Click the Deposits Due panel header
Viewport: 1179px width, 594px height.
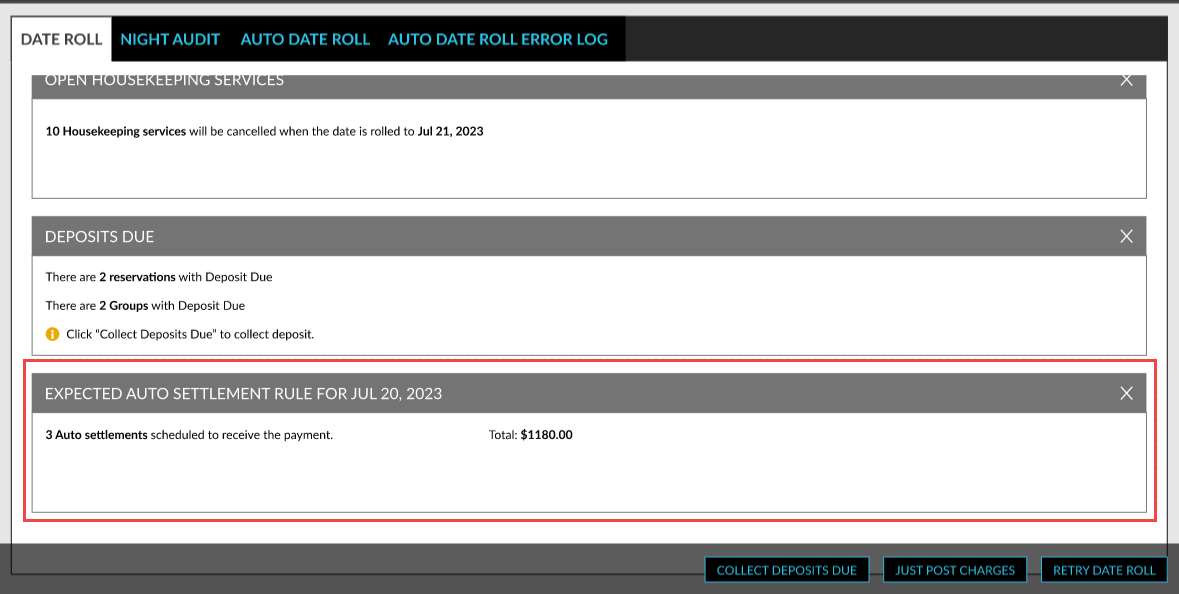(x=98, y=236)
